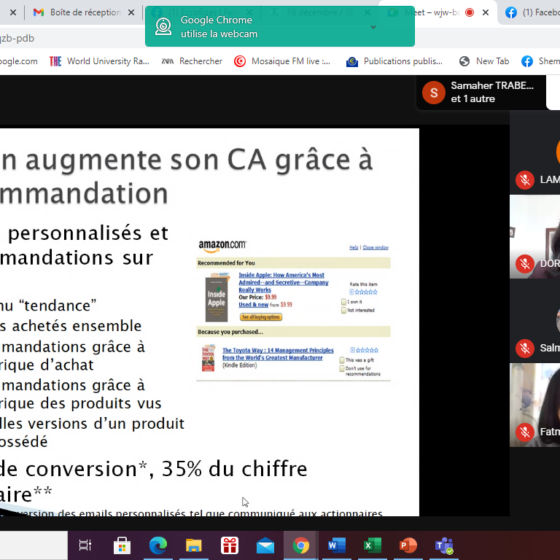Open the Word icon in the taskbar
This screenshot has height=560, width=560.
pos(336,545)
